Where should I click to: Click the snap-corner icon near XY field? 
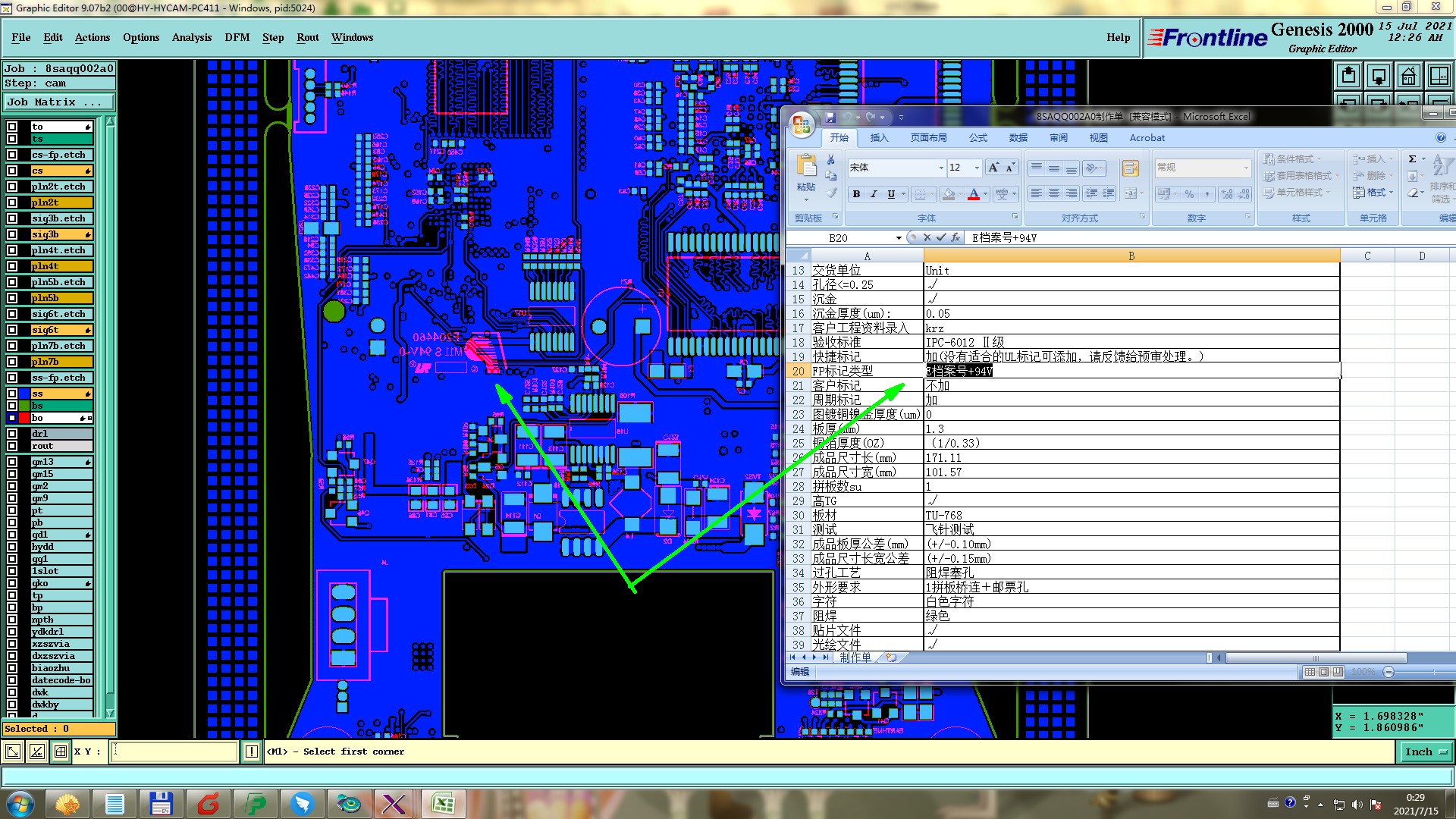coord(13,752)
